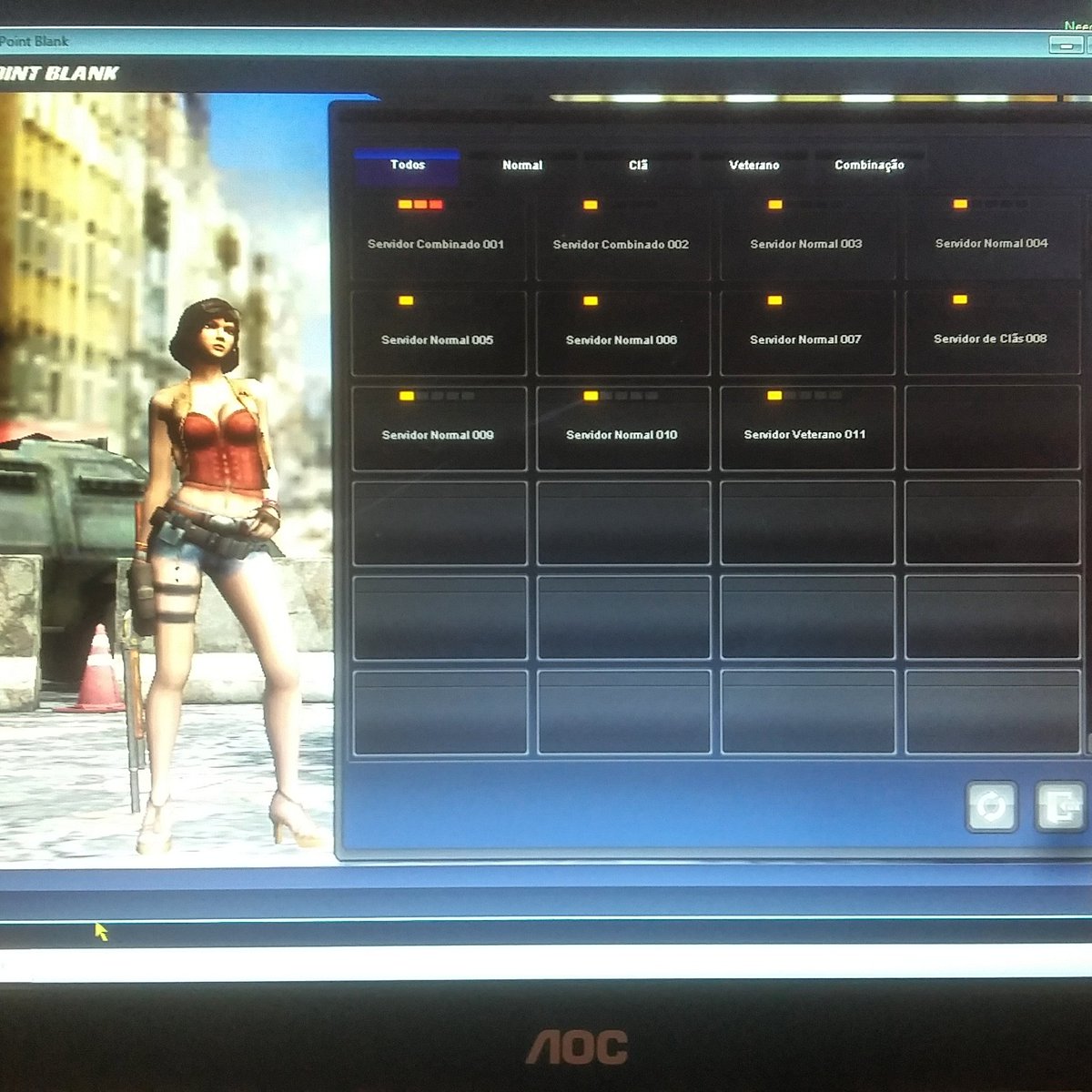Pick Servidor Normal 009

439,428
